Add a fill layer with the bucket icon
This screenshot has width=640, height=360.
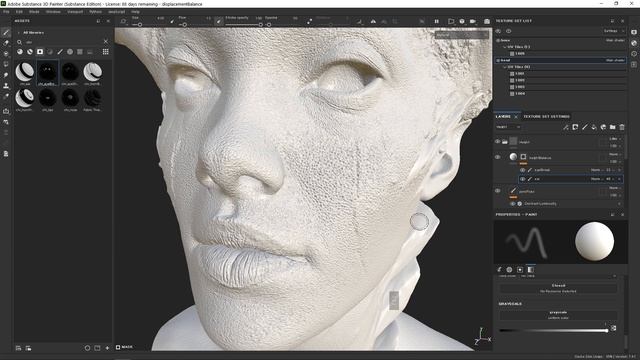(594, 127)
